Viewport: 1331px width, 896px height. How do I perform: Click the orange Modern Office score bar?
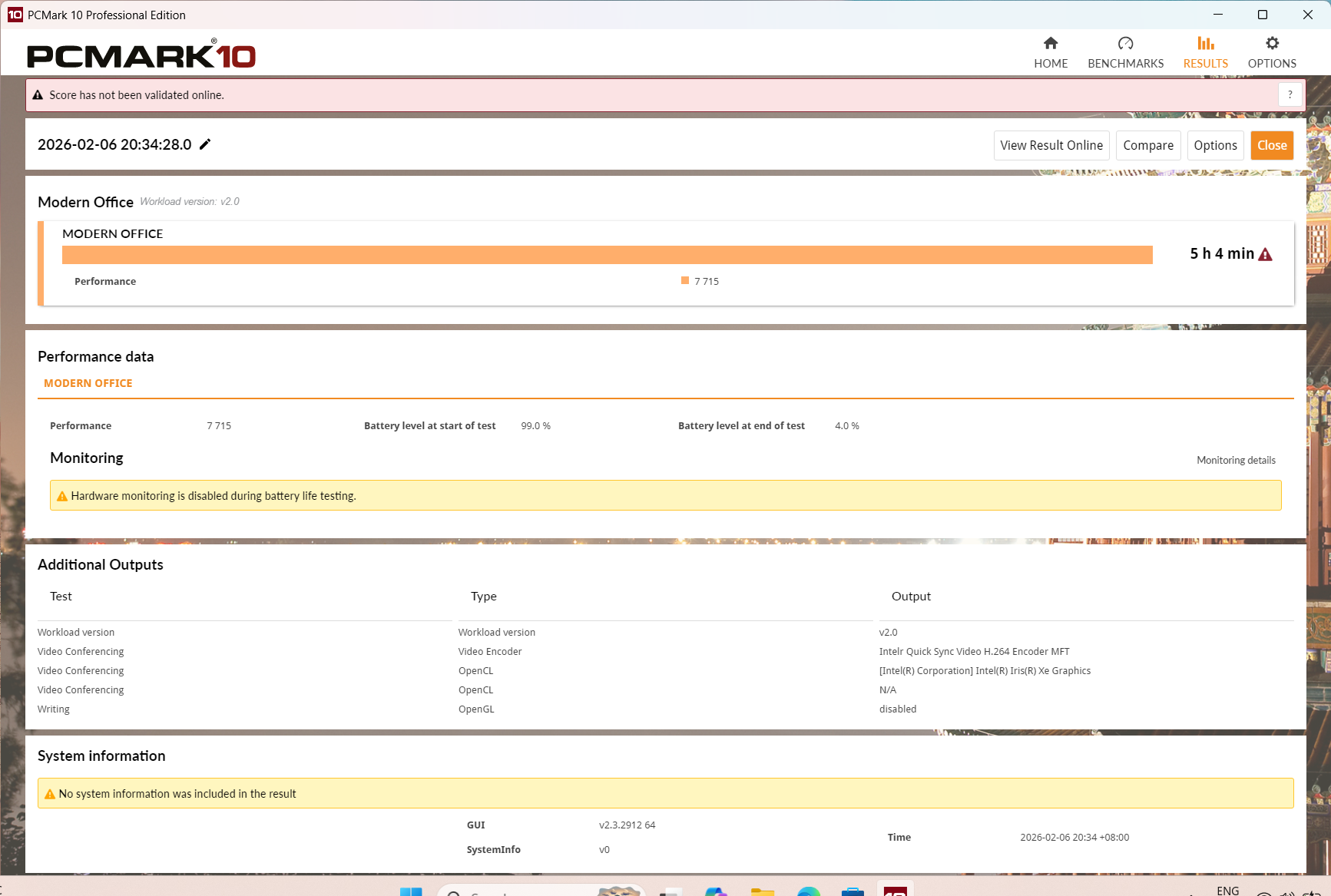[607, 255]
